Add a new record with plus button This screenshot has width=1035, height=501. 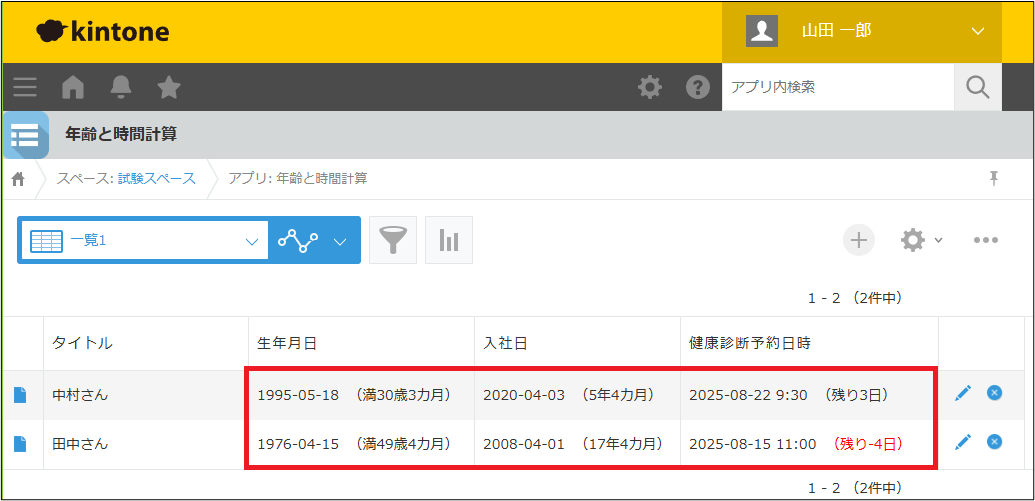pyautogui.click(x=858, y=240)
